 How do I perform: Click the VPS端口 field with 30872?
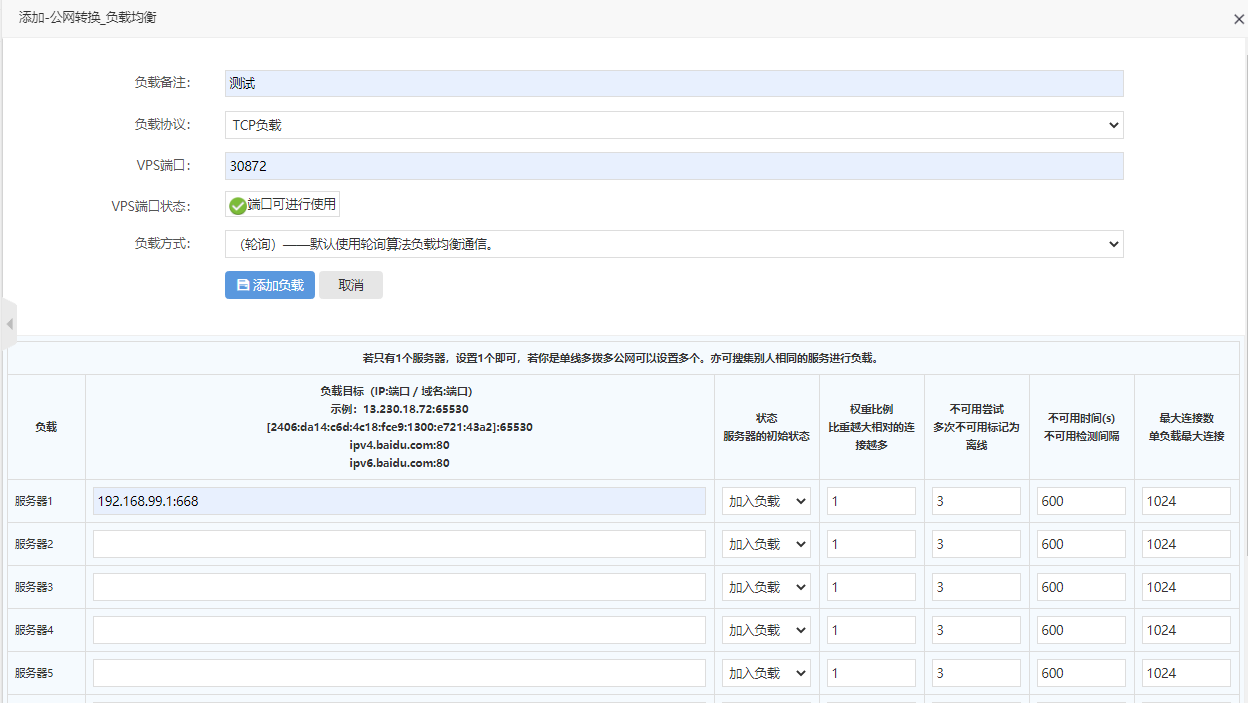673,166
